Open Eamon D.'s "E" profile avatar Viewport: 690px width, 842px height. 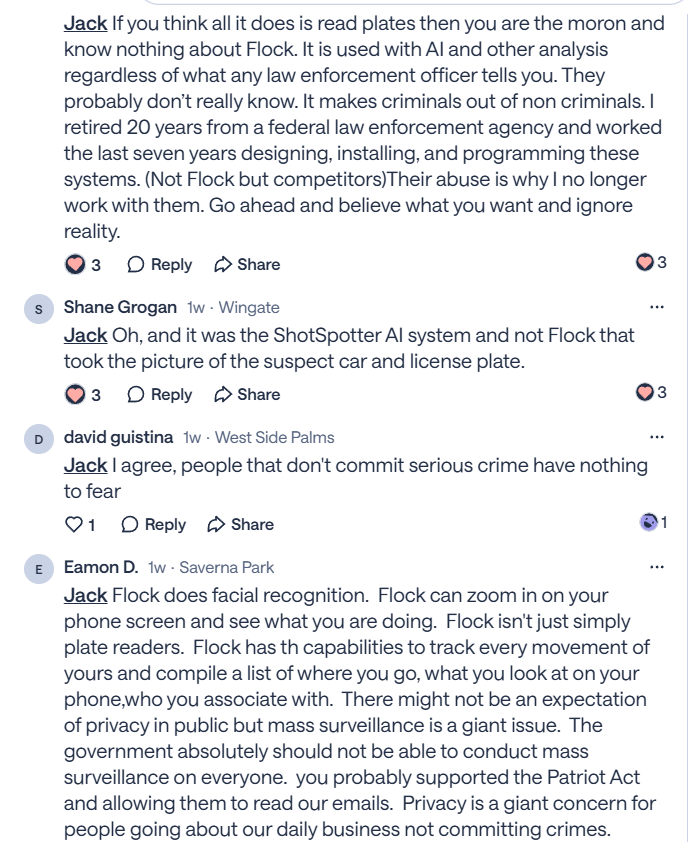click(38, 568)
